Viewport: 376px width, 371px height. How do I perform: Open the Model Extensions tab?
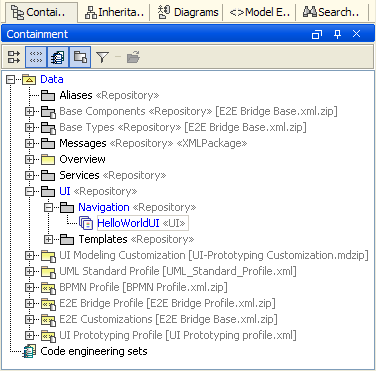[x=260, y=12]
